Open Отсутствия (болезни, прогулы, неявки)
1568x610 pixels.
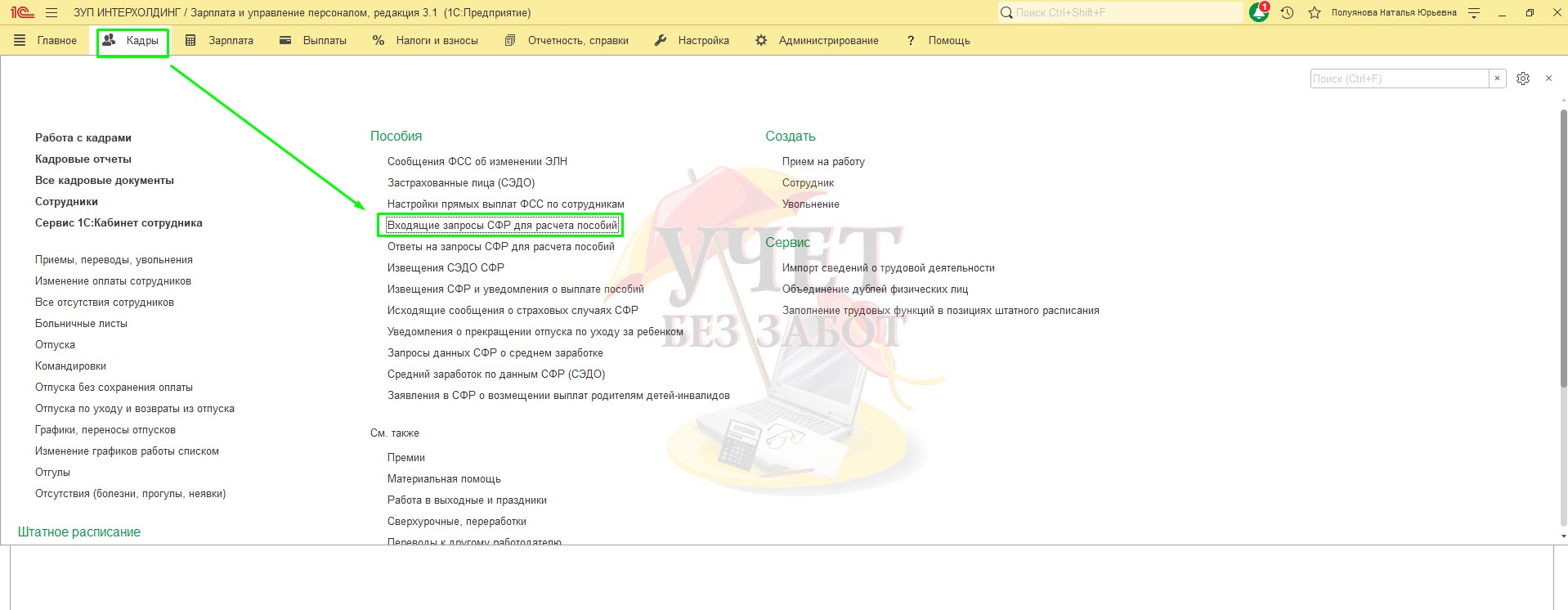130,494
